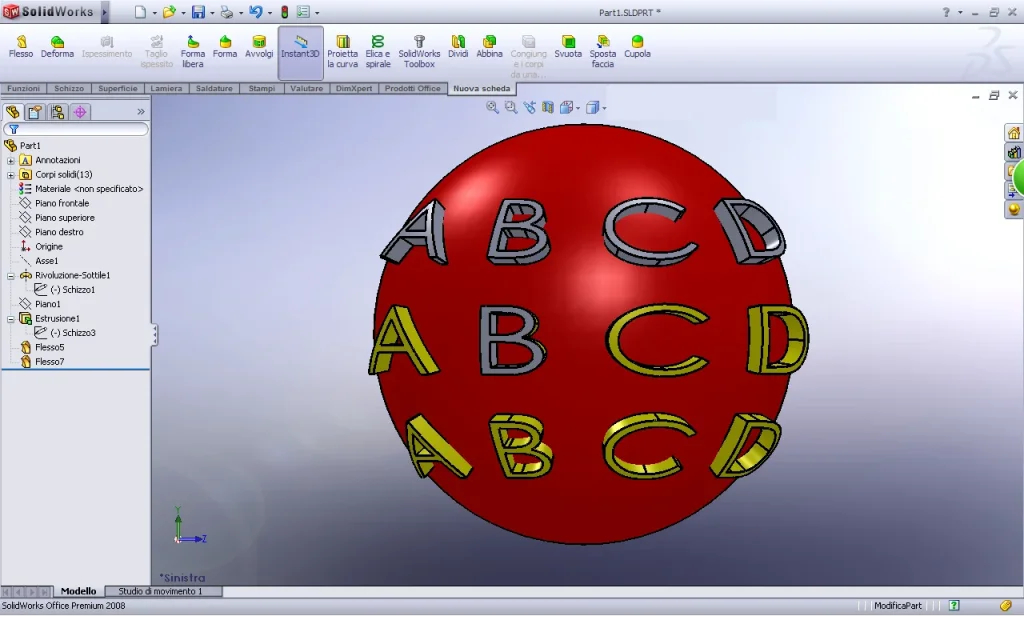Zoom to fit the view
This screenshot has width=1024, height=640.
pos(492,107)
